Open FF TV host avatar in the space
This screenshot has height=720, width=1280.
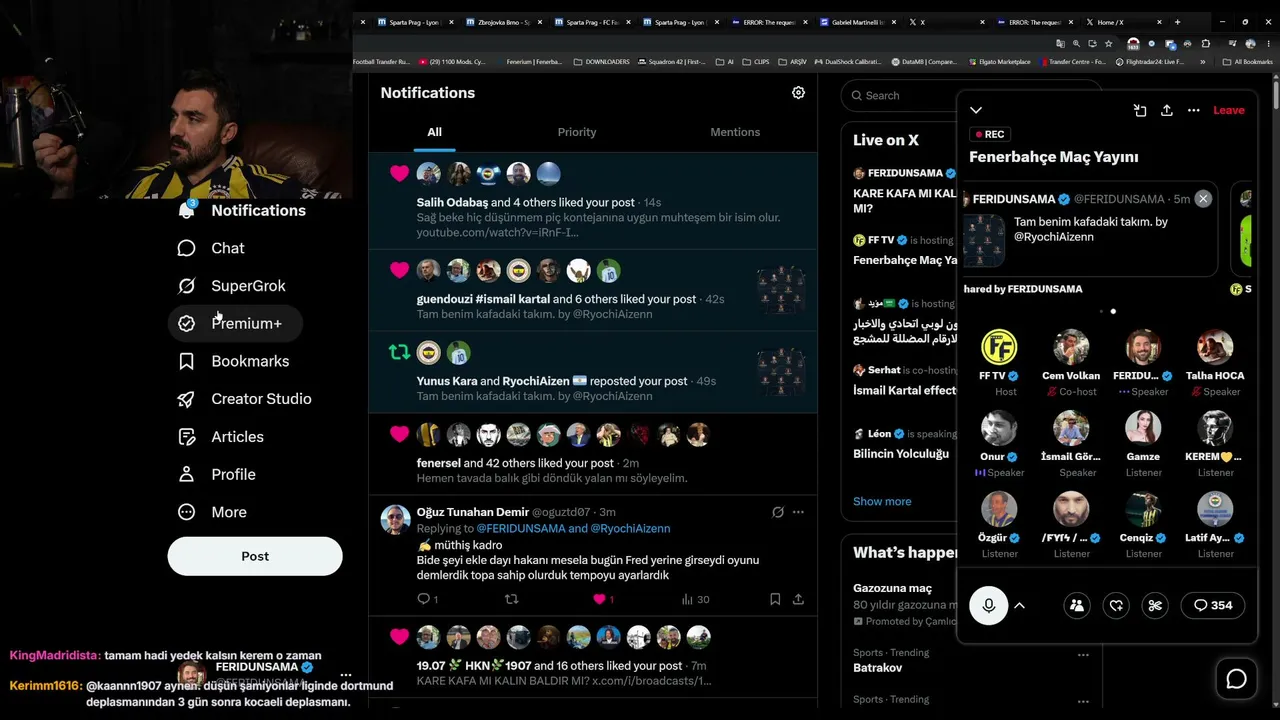998,347
